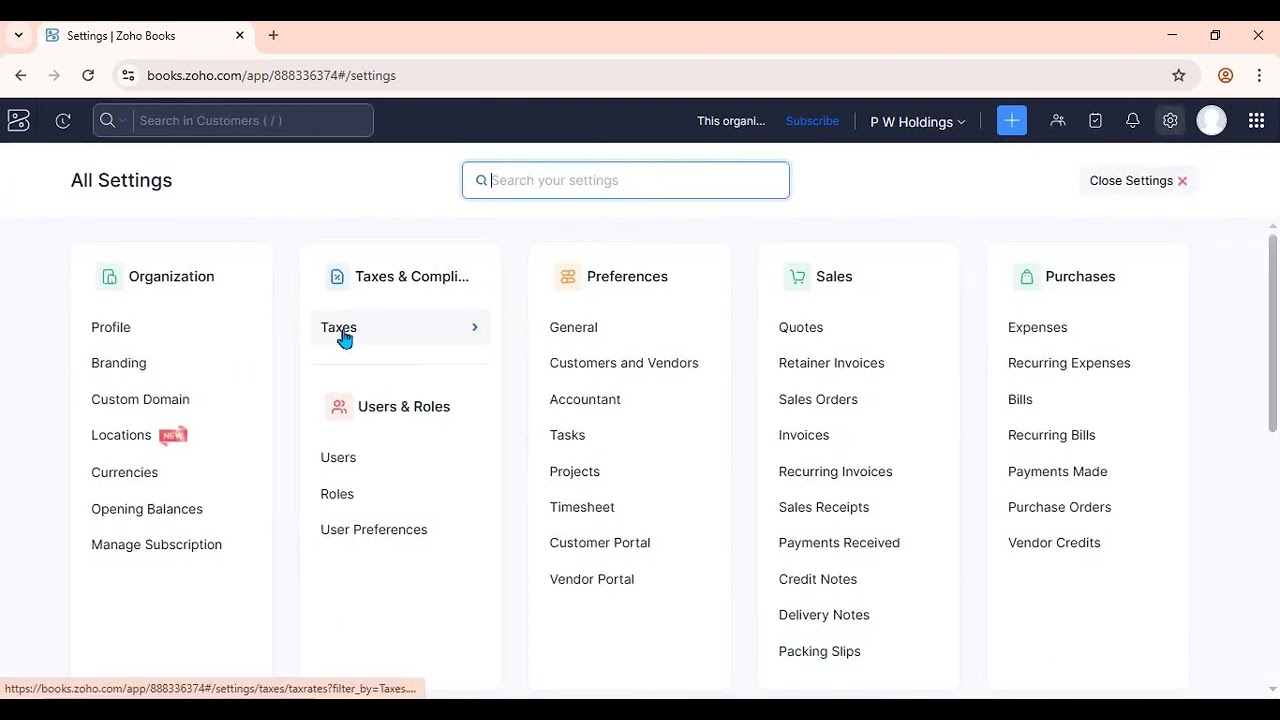The image size is (1280, 720).
Task: Open Customer Portal preferences
Action: [x=600, y=543]
